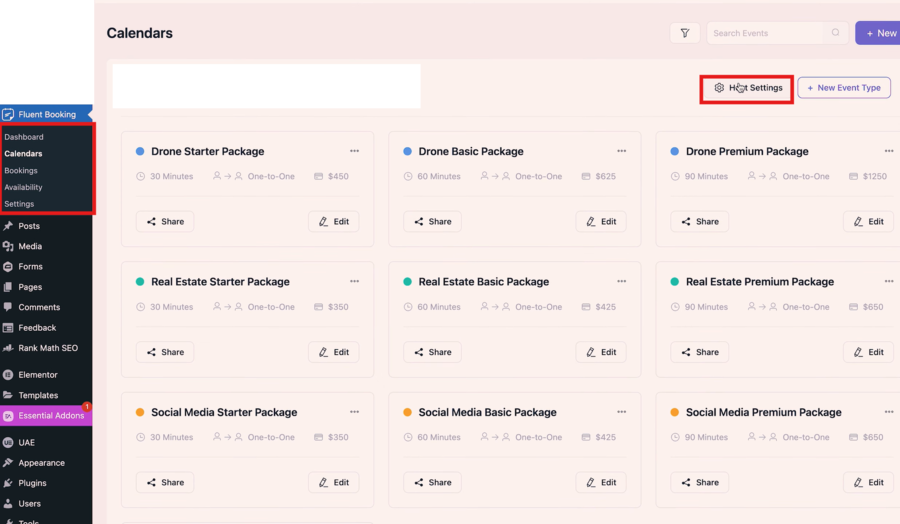Open Bookings in the sidebar
This screenshot has height=524, width=900.
[x=21, y=170]
